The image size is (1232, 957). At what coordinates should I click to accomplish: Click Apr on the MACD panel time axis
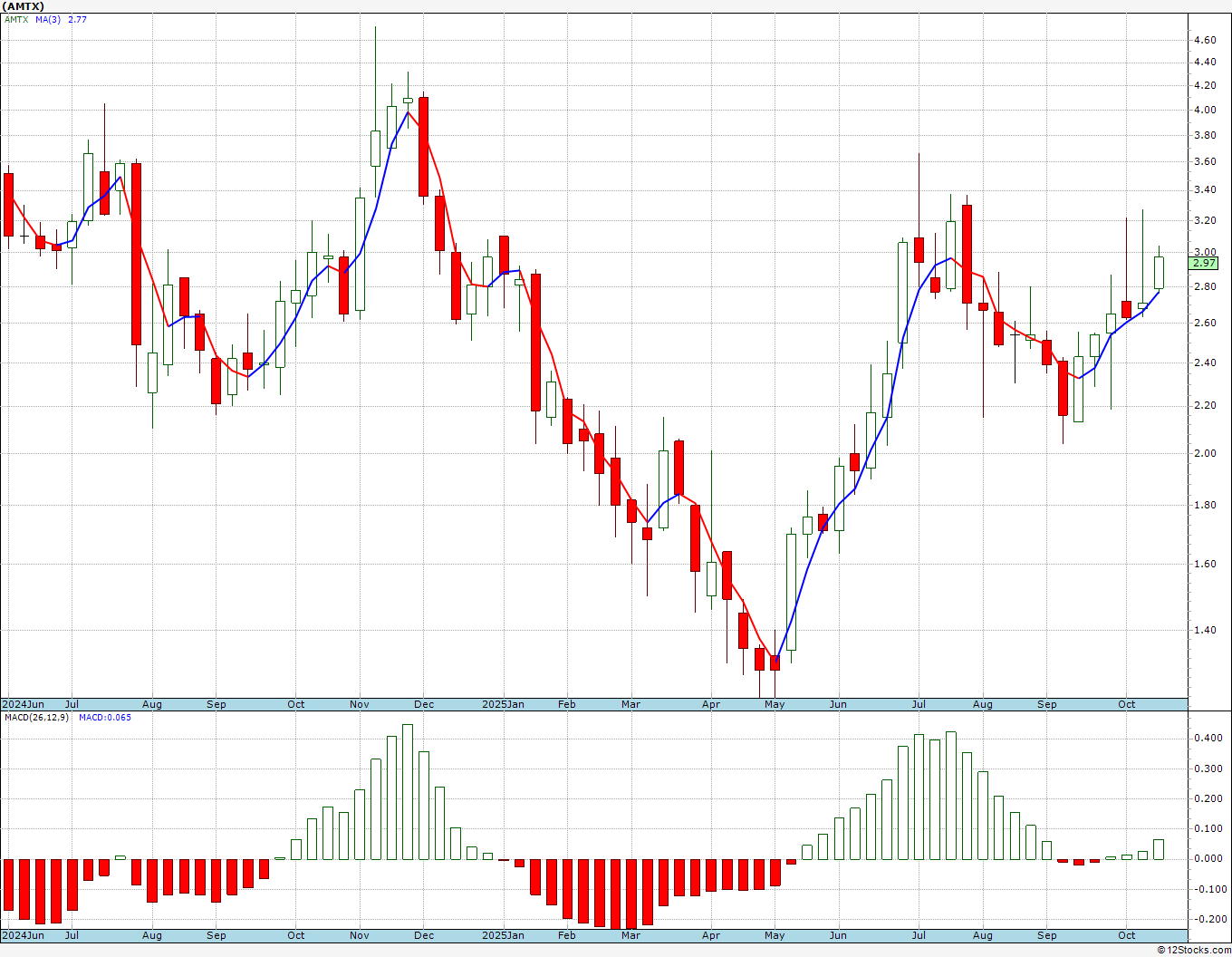point(711,935)
